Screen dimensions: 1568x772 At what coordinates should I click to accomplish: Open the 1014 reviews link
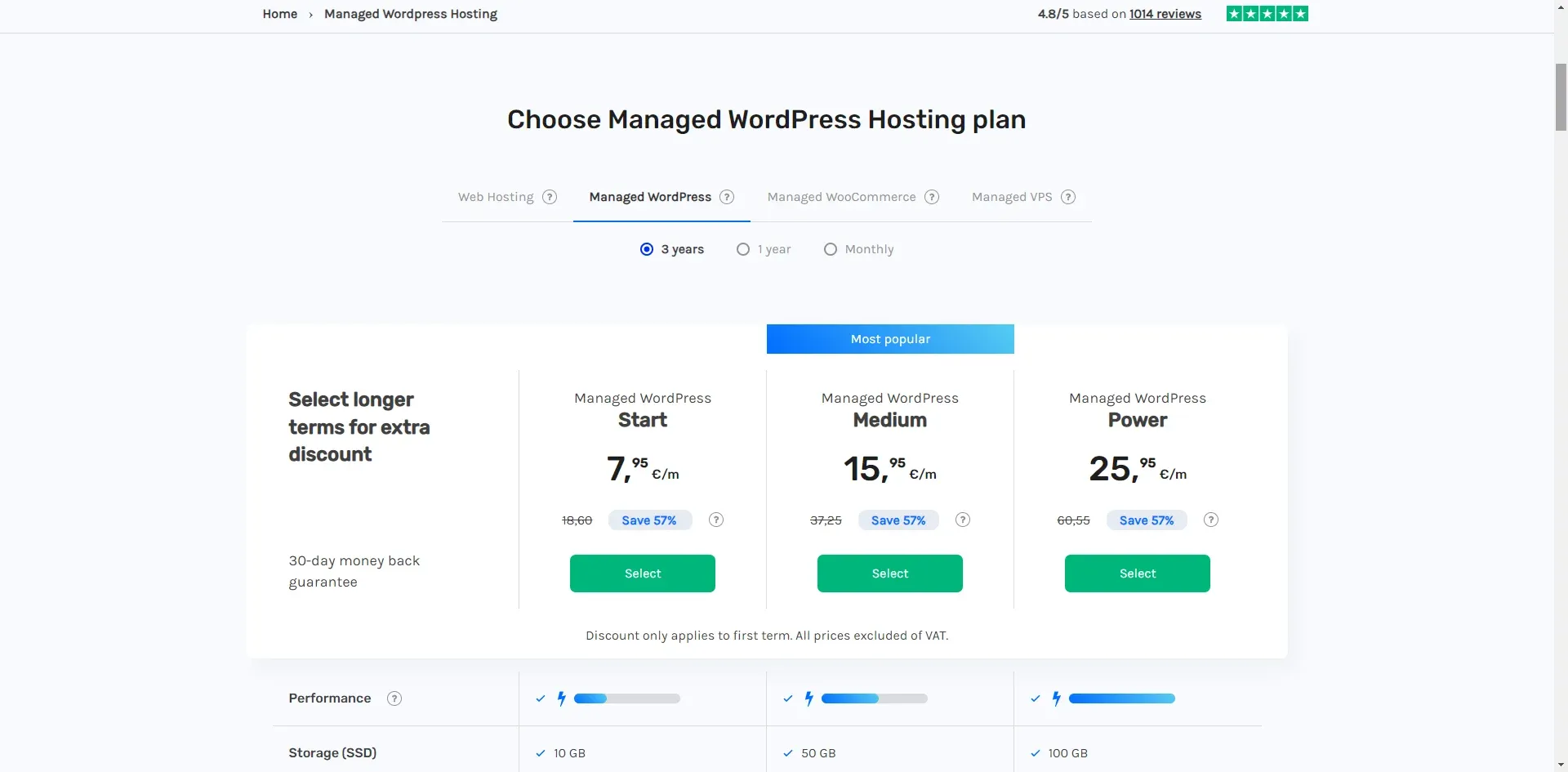1165,14
